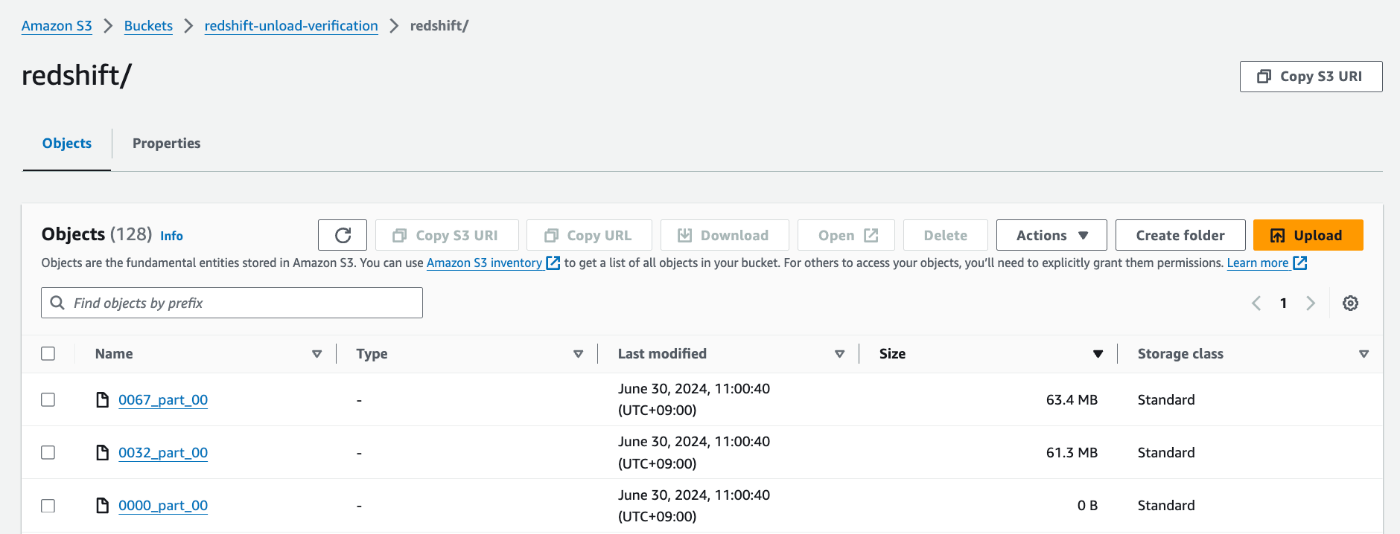The image size is (1400, 534).
Task: Click external link icon after Learn more
Action: click(x=1300, y=263)
